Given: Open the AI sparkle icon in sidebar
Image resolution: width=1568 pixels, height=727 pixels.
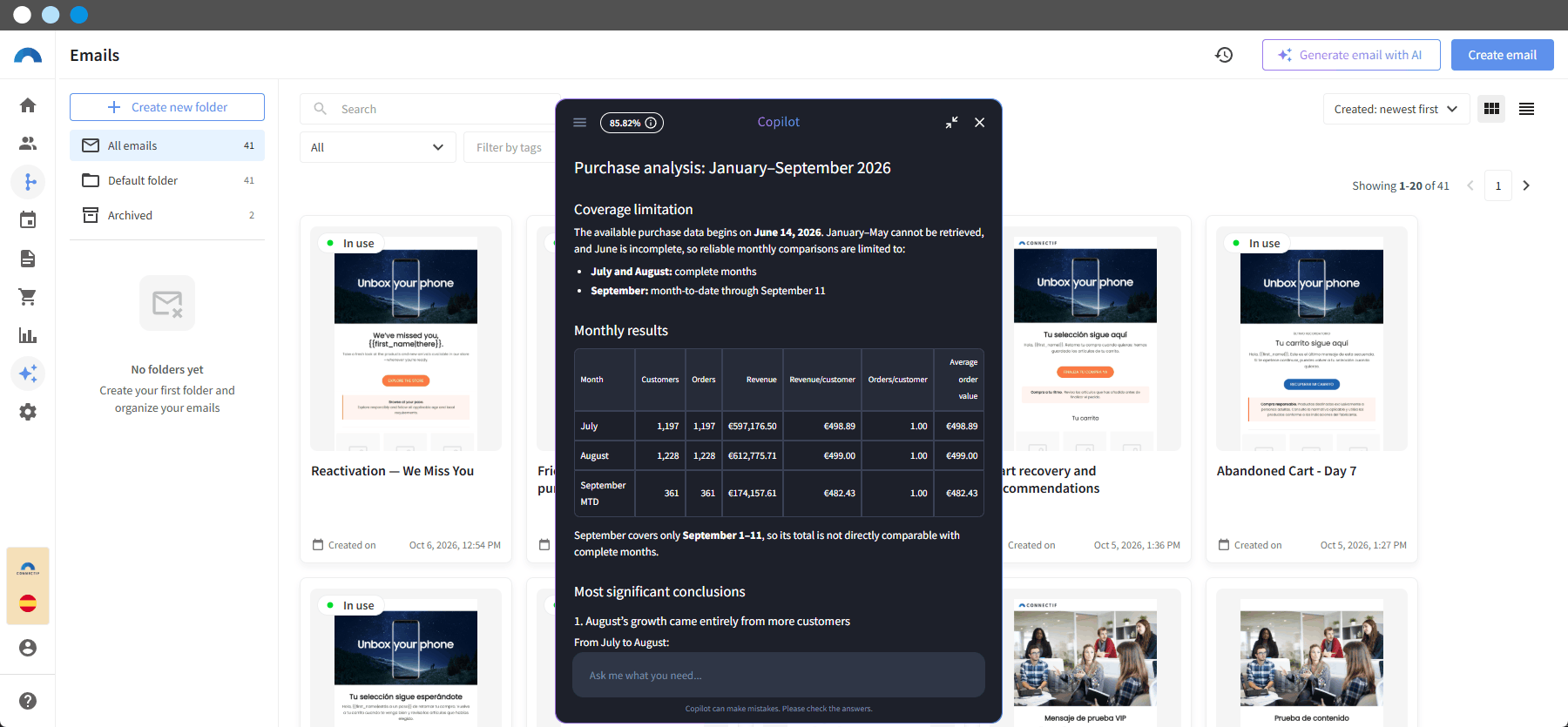Looking at the screenshot, I should (28, 374).
